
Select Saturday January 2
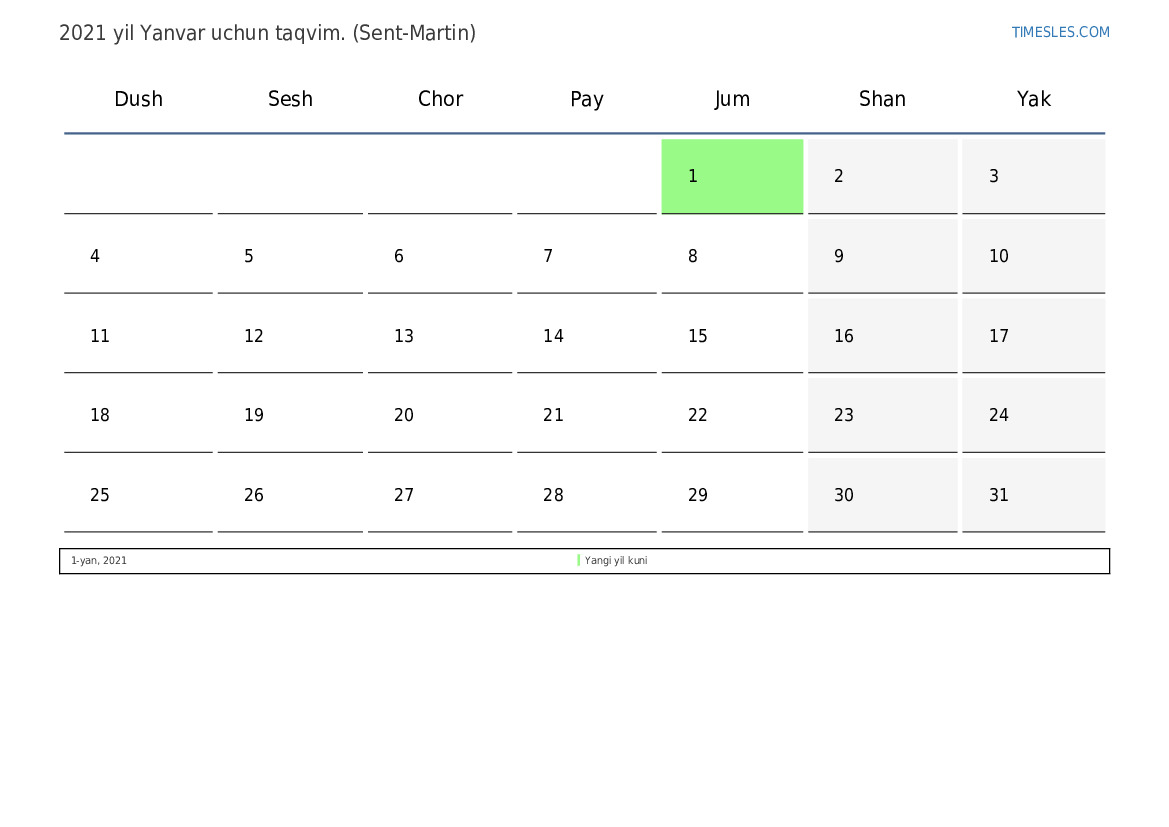click(882, 176)
